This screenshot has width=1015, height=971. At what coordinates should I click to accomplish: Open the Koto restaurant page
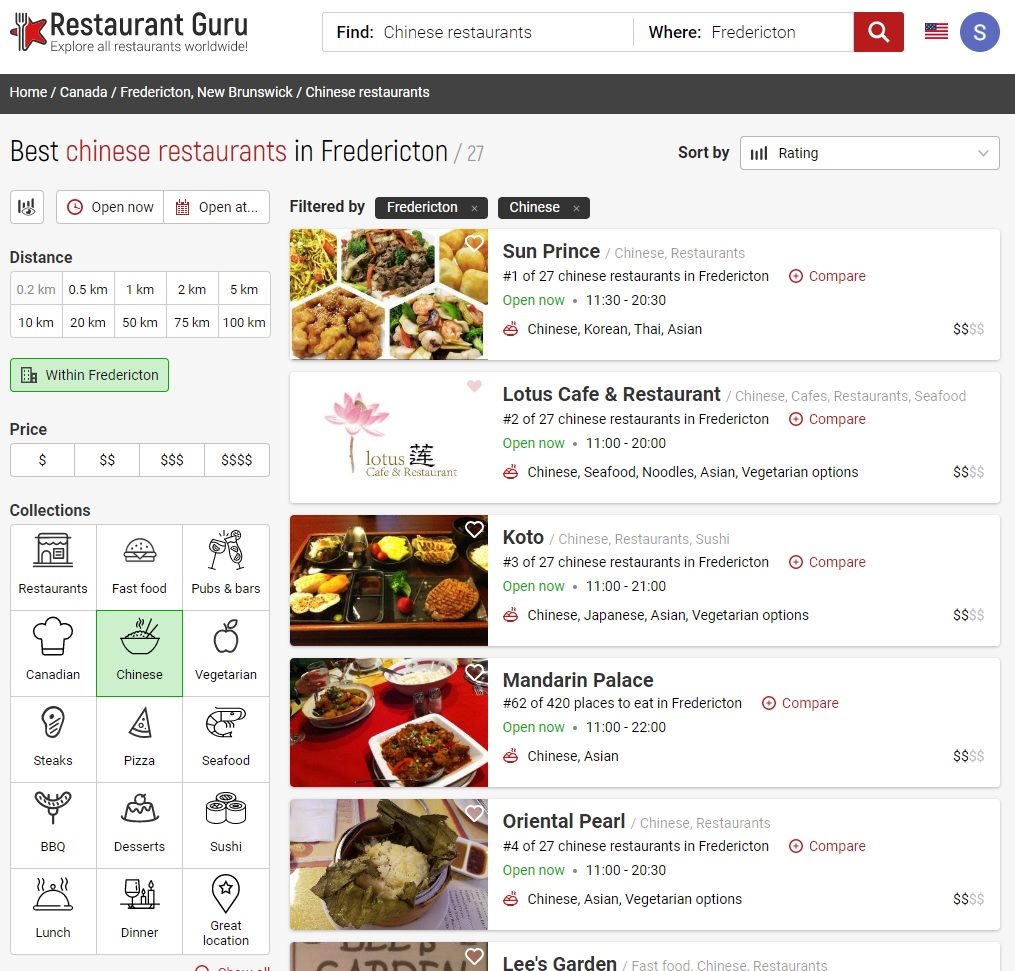pos(523,537)
